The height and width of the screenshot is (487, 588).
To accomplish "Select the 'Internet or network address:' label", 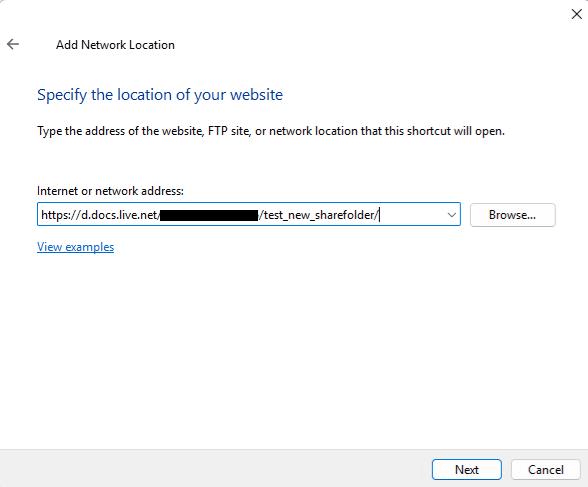I will (x=110, y=191).
